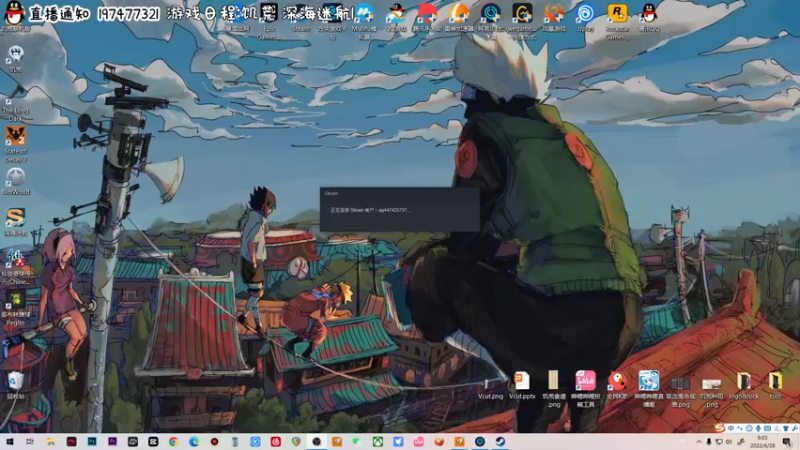
Task: Open network settings from the tray
Action: point(719,442)
